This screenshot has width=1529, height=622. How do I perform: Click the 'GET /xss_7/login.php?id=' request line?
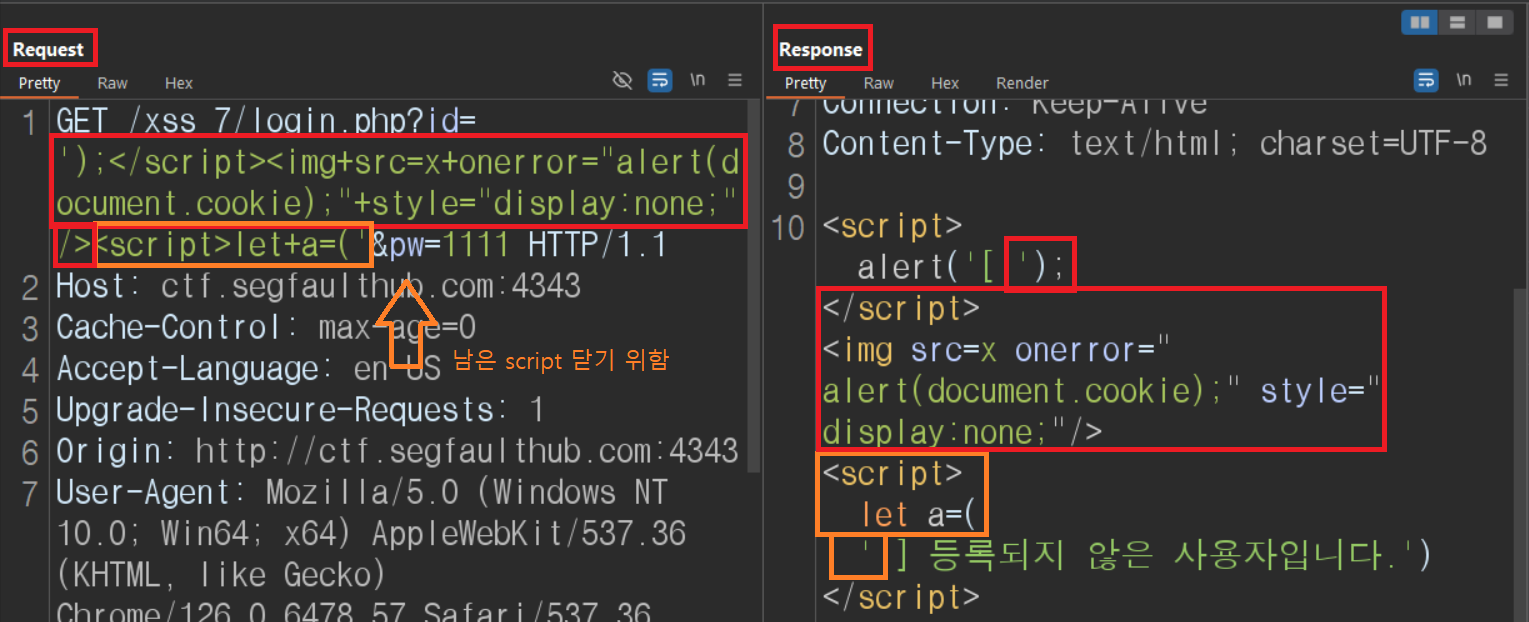point(266,122)
